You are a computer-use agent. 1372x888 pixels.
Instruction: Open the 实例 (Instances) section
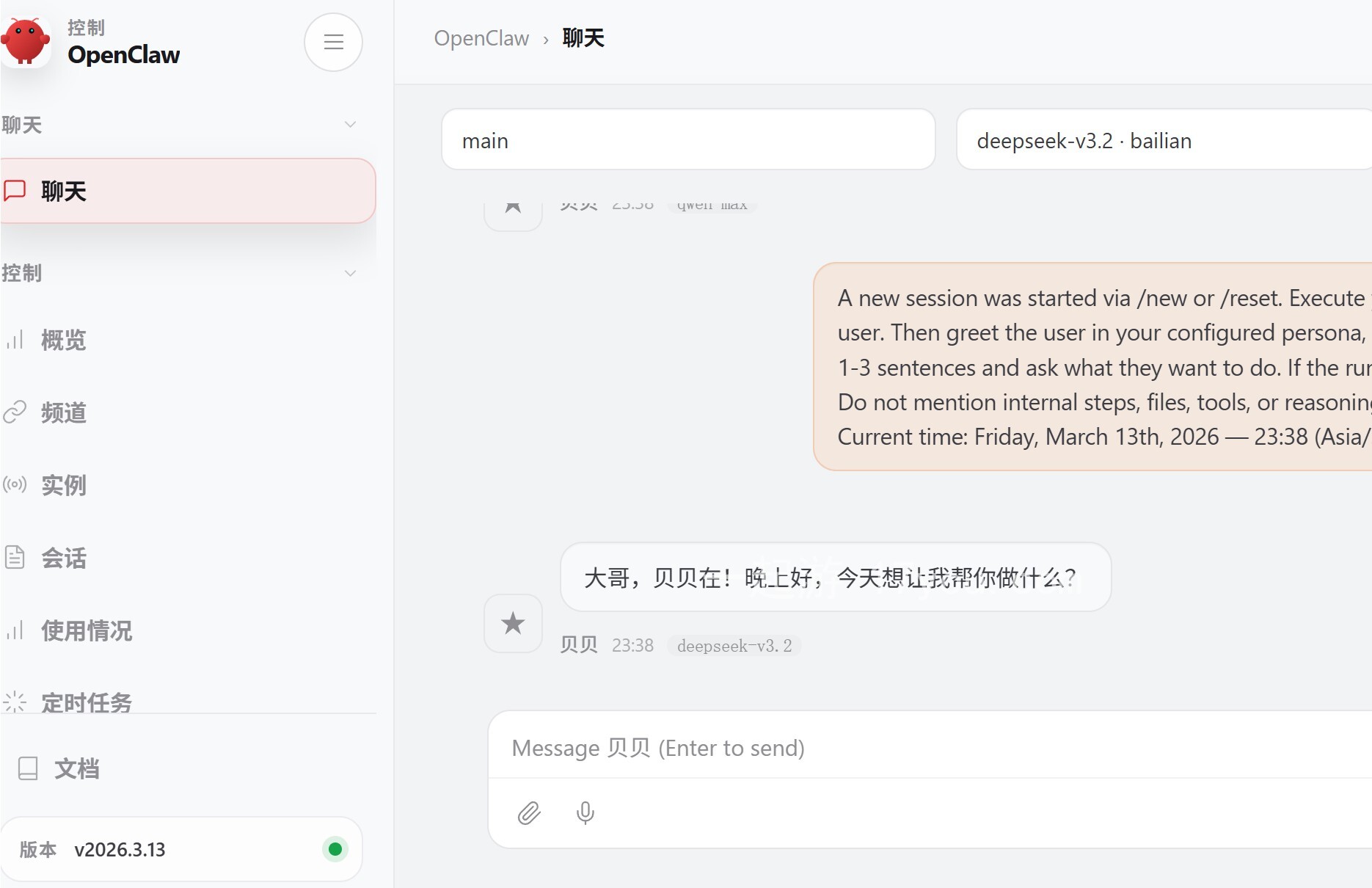click(x=63, y=485)
